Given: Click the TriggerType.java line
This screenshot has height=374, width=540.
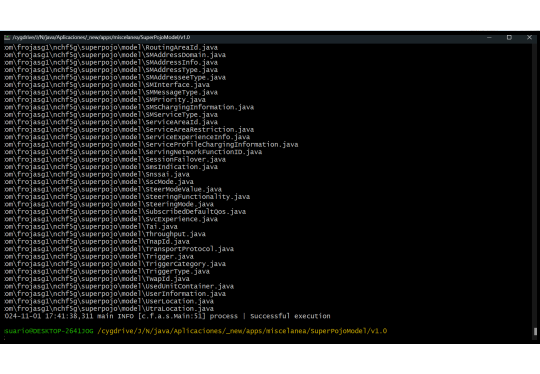Looking at the screenshot, I should point(107,271).
